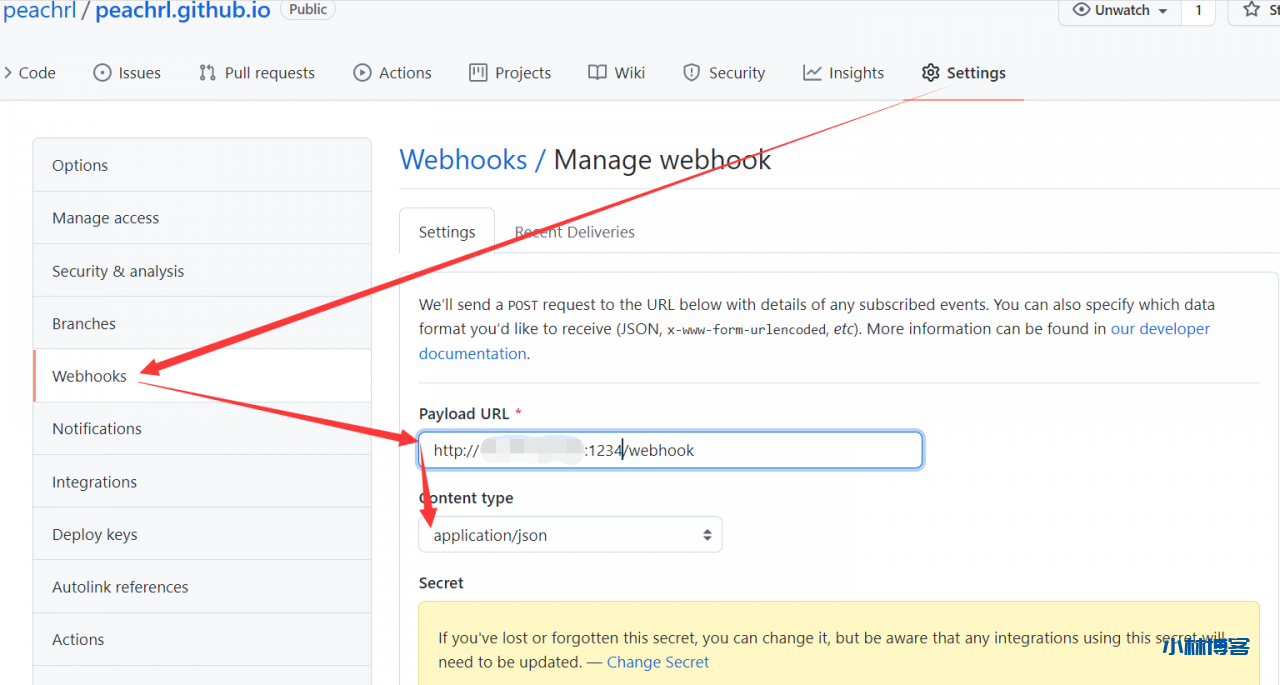The image size is (1280, 685).
Task: Click the Wiki book icon
Action: [x=597, y=73]
